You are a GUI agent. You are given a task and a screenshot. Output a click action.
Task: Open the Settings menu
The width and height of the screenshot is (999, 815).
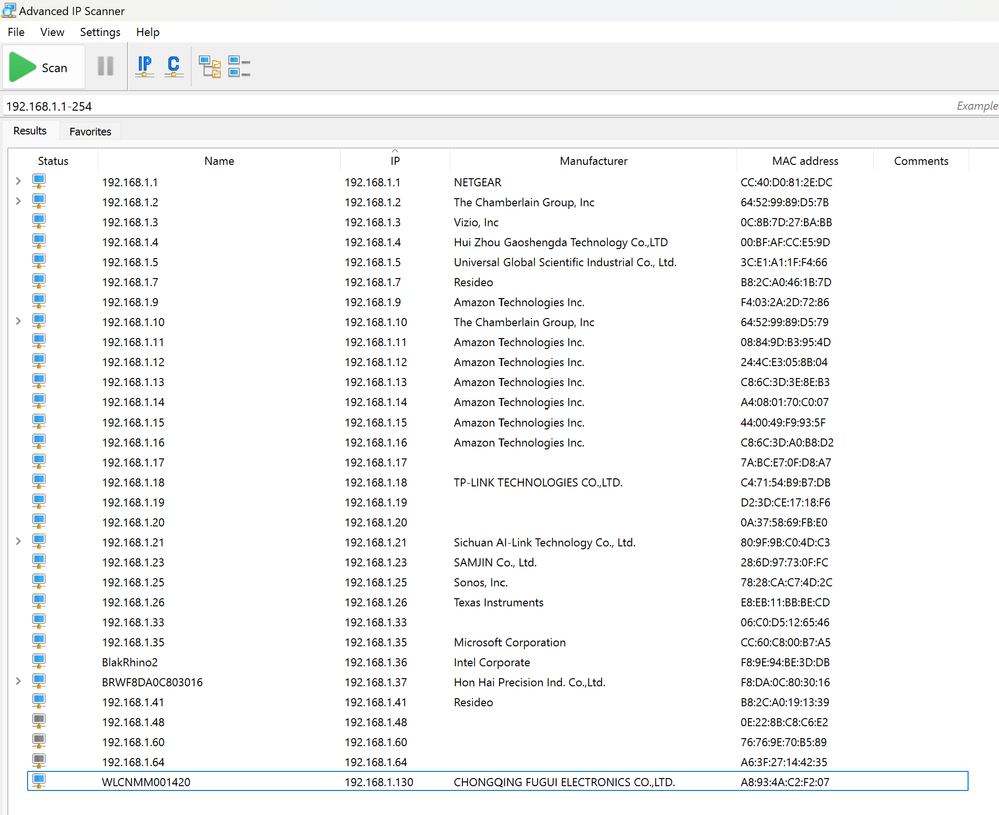click(100, 32)
